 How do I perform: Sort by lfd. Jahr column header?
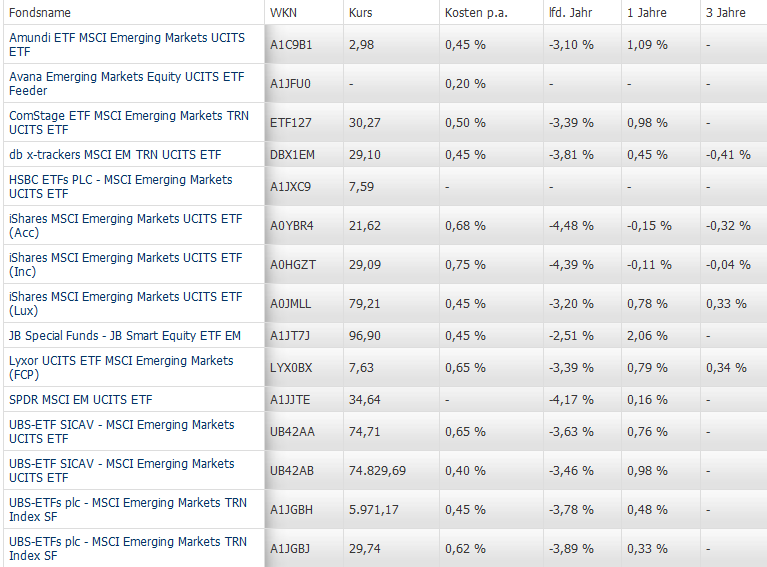569,12
